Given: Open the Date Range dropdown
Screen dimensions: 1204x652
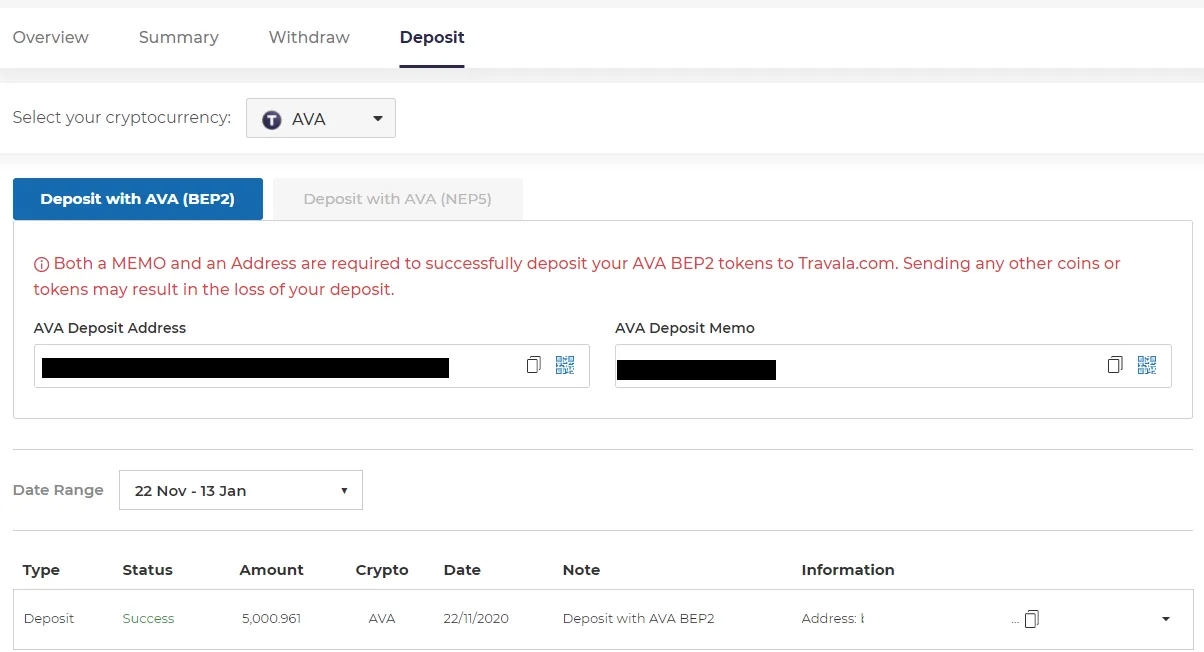Looking at the screenshot, I should point(241,490).
